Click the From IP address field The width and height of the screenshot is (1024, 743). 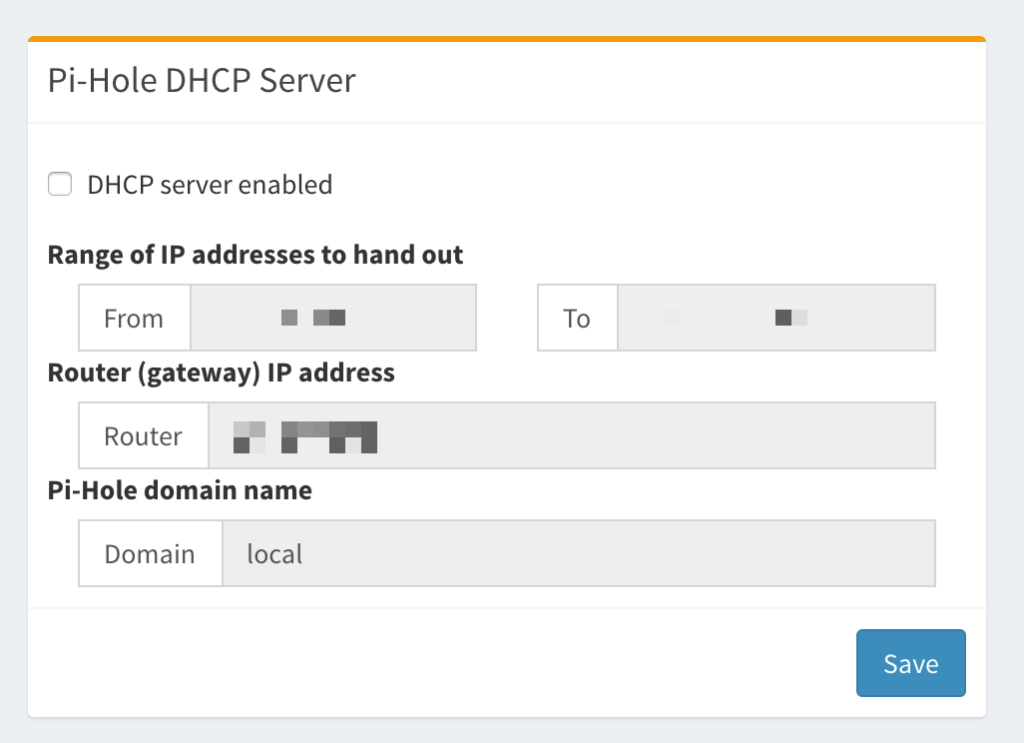pos(333,318)
